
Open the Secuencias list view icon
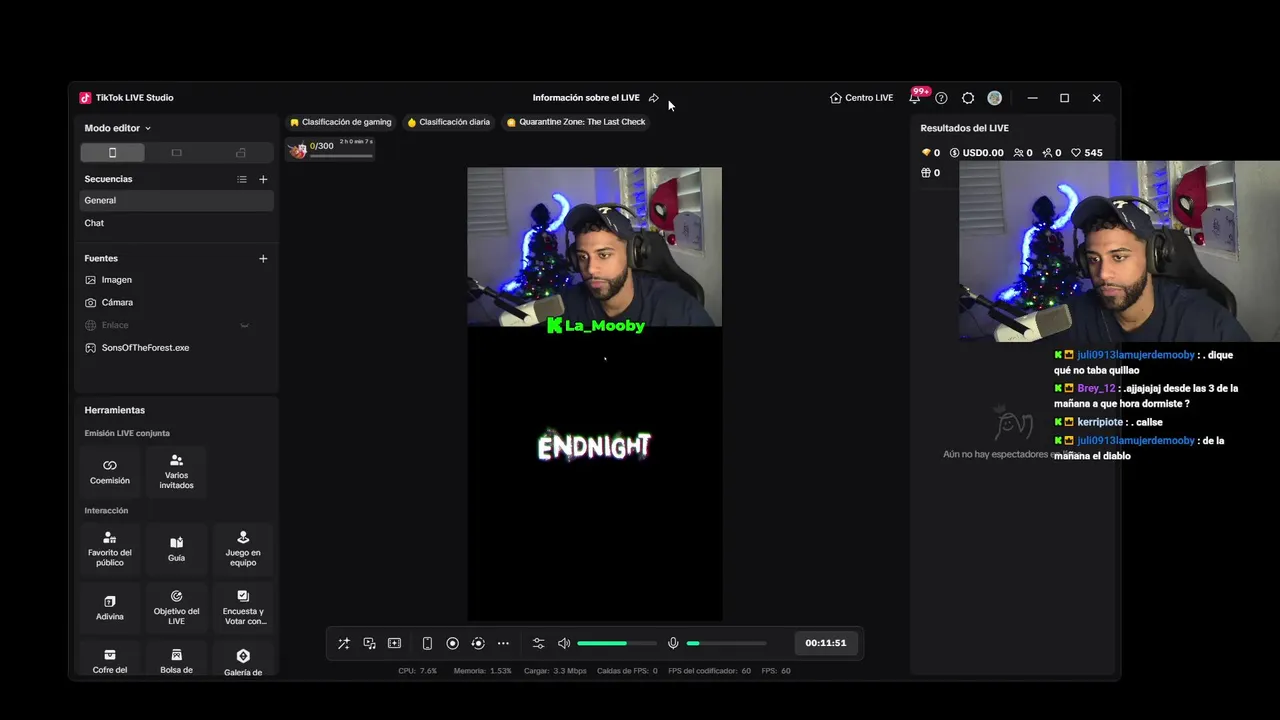241,179
